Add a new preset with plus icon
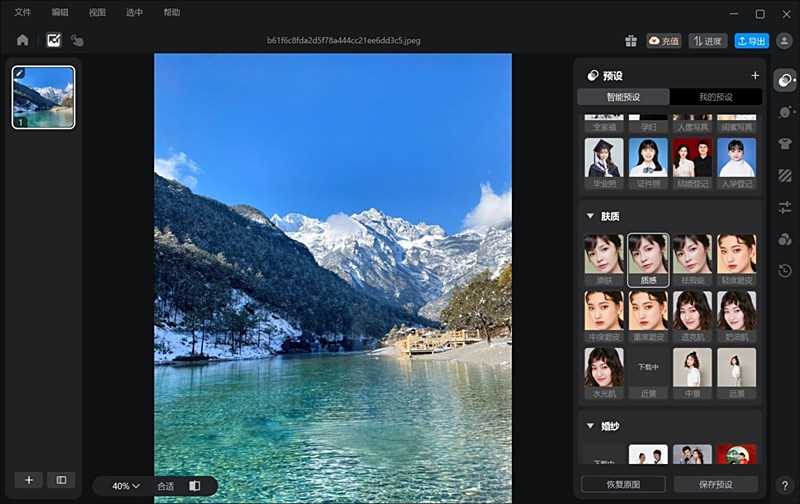 [x=755, y=75]
